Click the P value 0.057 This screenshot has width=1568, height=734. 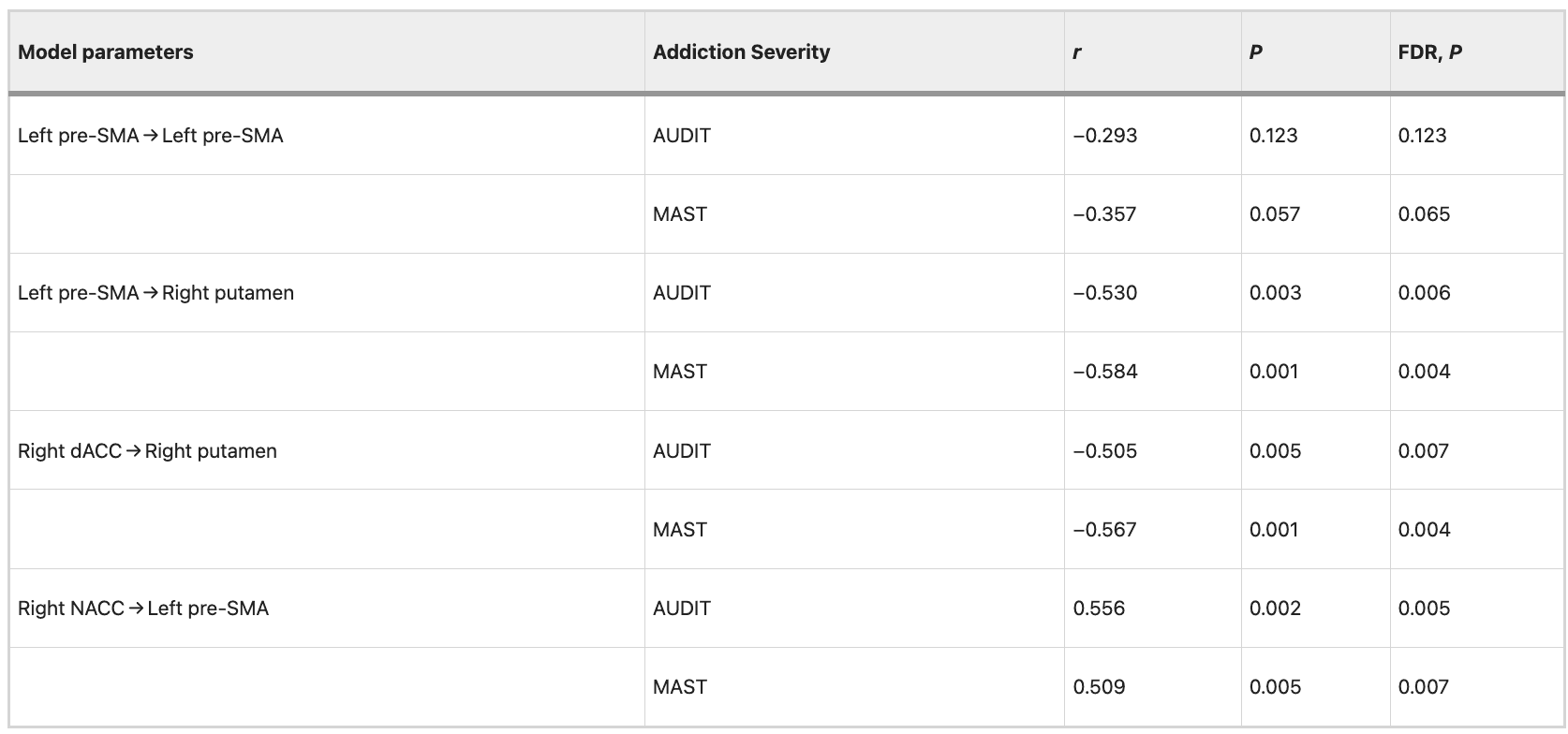tap(1274, 214)
